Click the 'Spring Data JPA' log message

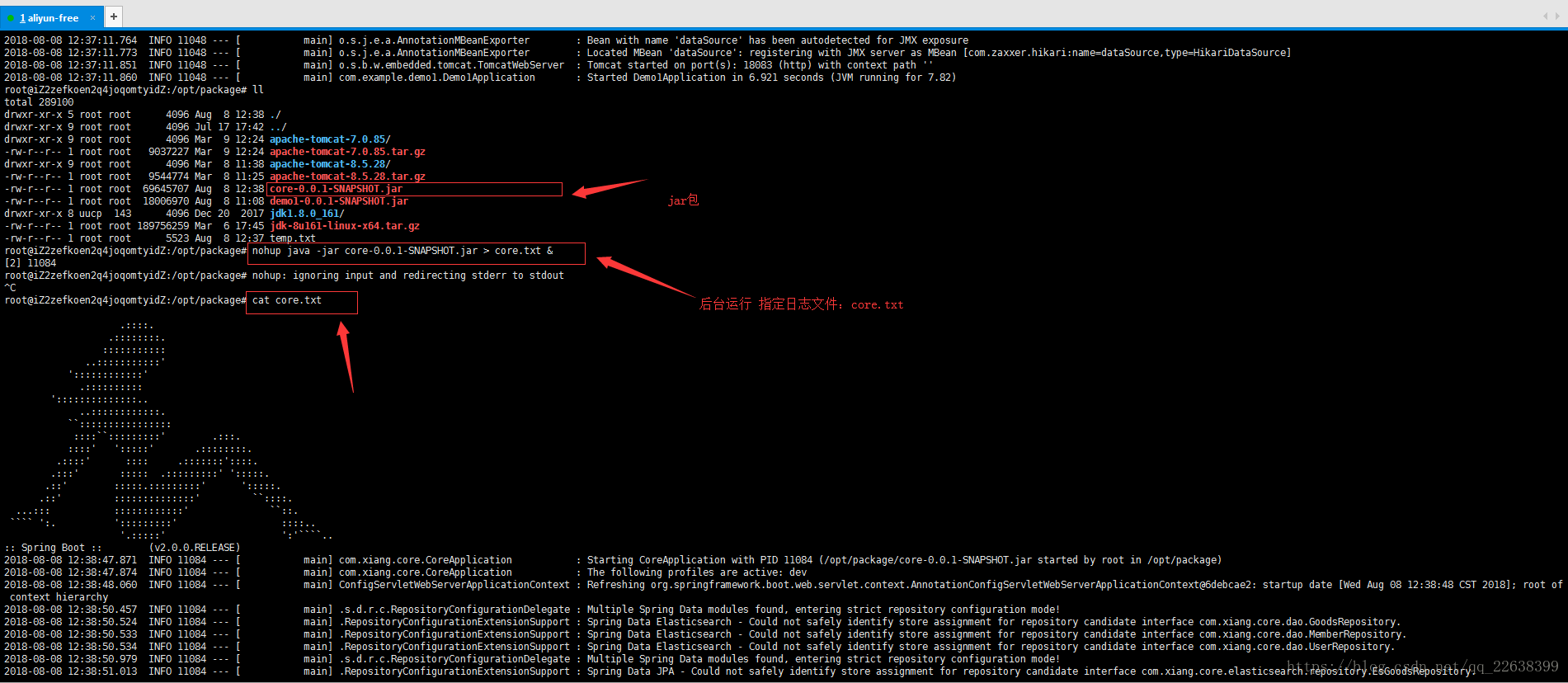point(1030,671)
